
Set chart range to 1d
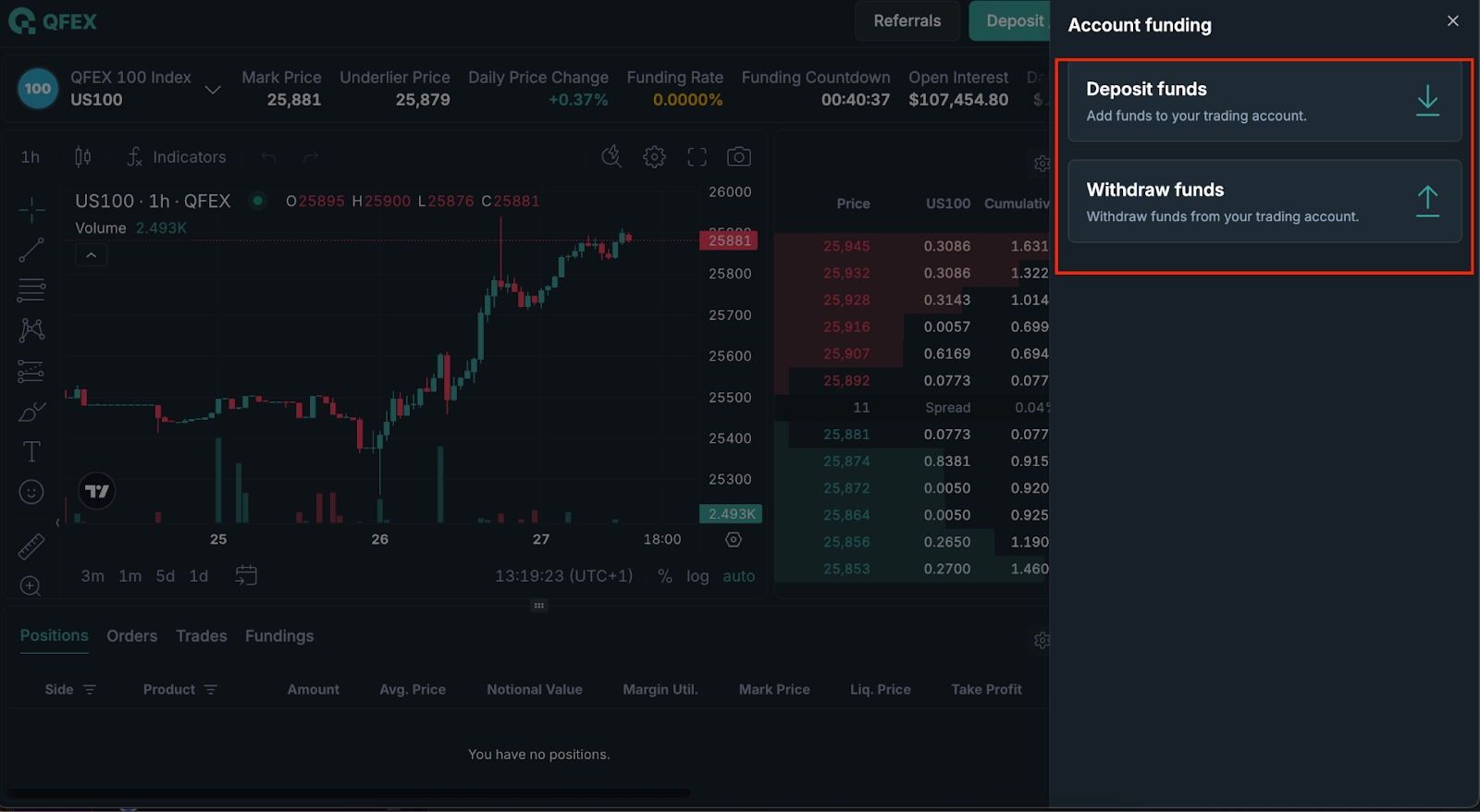199,576
